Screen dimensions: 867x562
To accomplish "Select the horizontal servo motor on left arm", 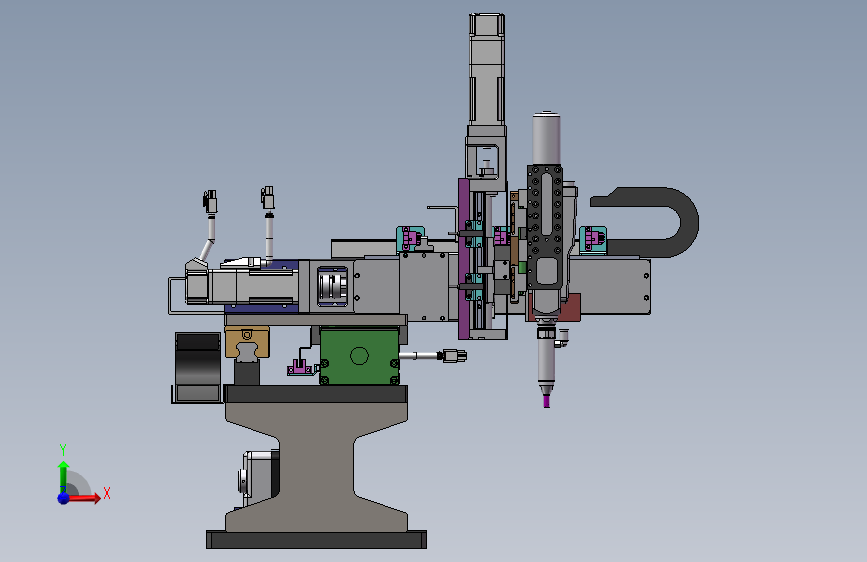I will 241,286.
